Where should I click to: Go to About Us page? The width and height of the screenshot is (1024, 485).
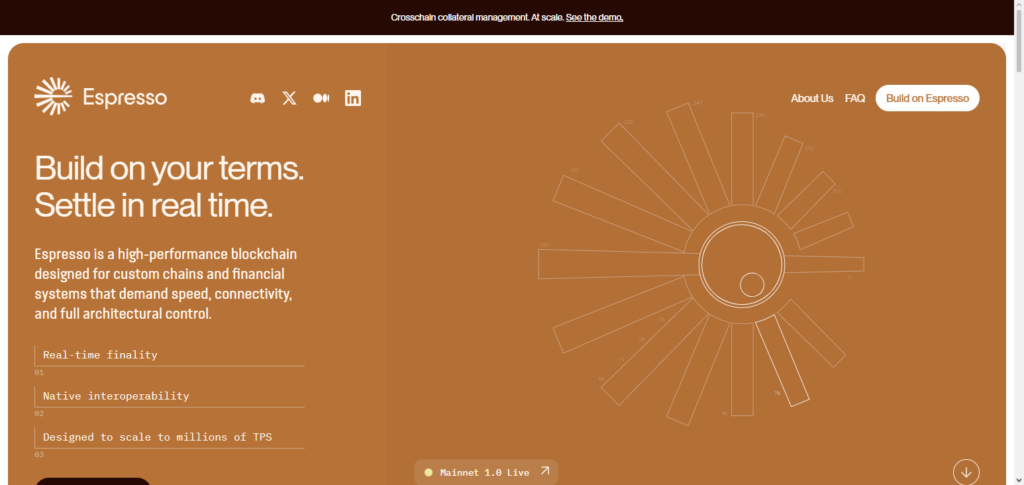click(x=812, y=99)
